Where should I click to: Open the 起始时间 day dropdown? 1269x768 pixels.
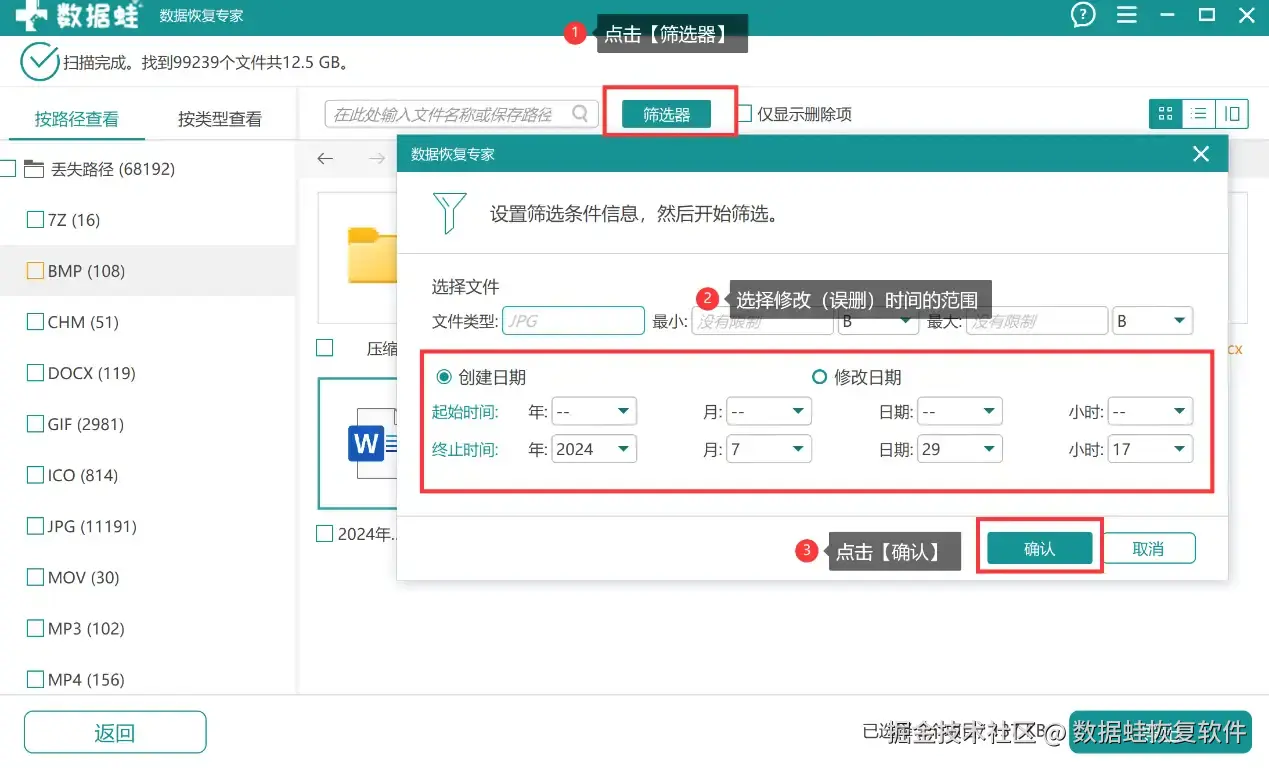(x=959, y=411)
